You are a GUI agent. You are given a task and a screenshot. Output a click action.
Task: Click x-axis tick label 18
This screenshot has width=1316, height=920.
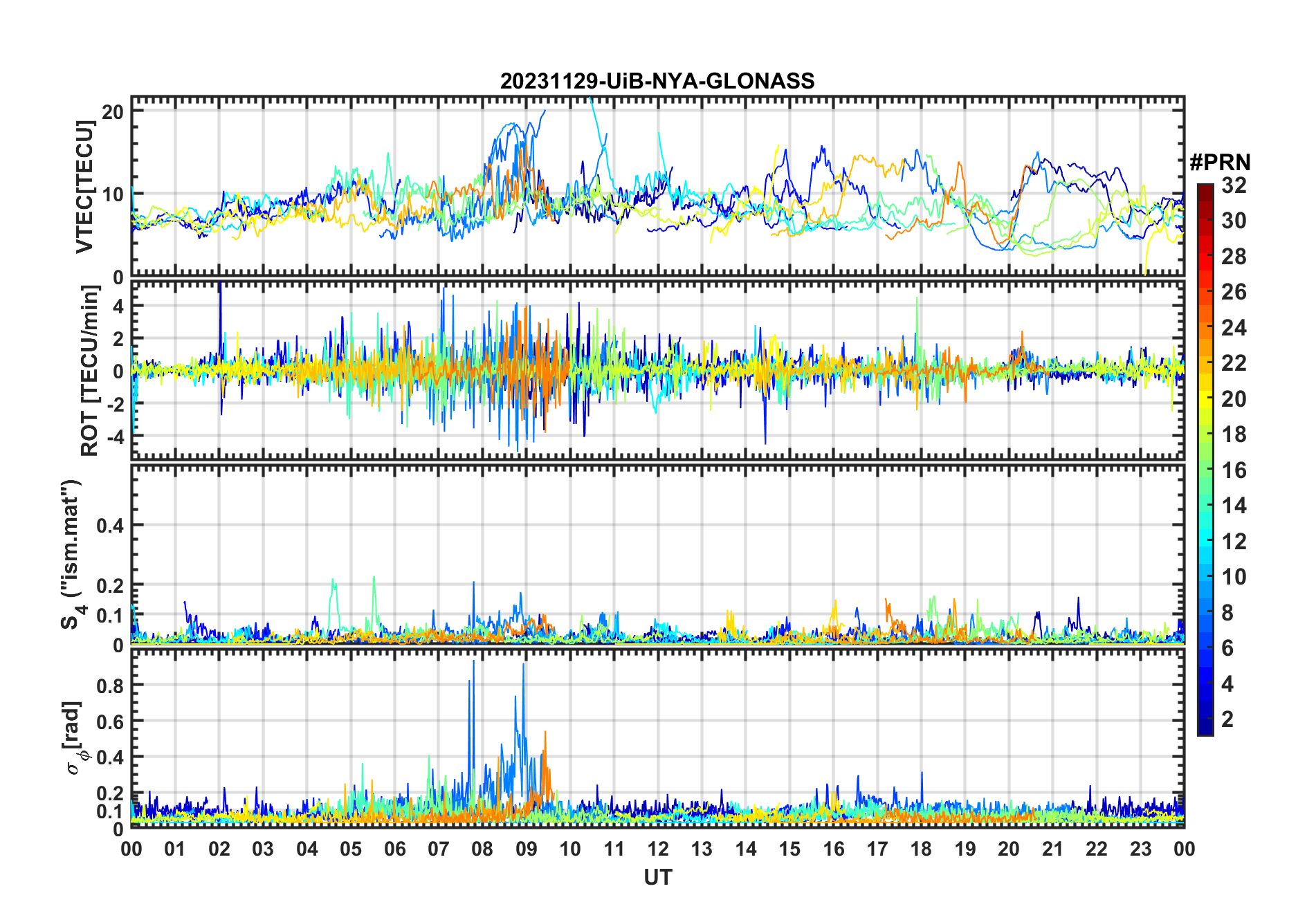point(921,849)
